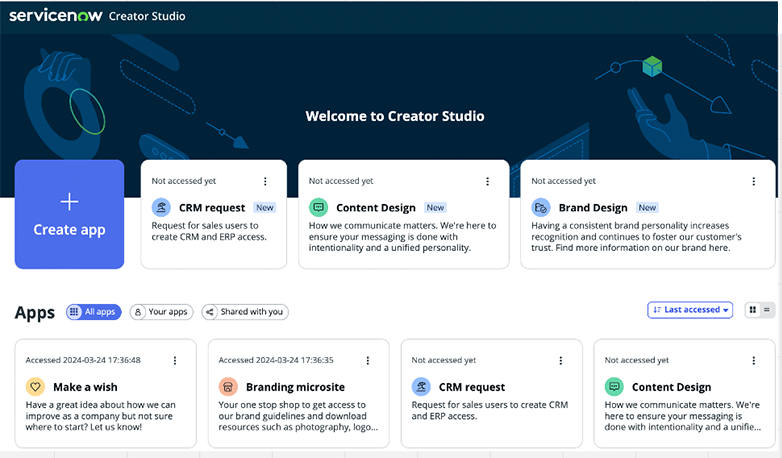Open options menu for Brand Design card
The height and width of the screenshot is (458, 782).
coord(754,181)
